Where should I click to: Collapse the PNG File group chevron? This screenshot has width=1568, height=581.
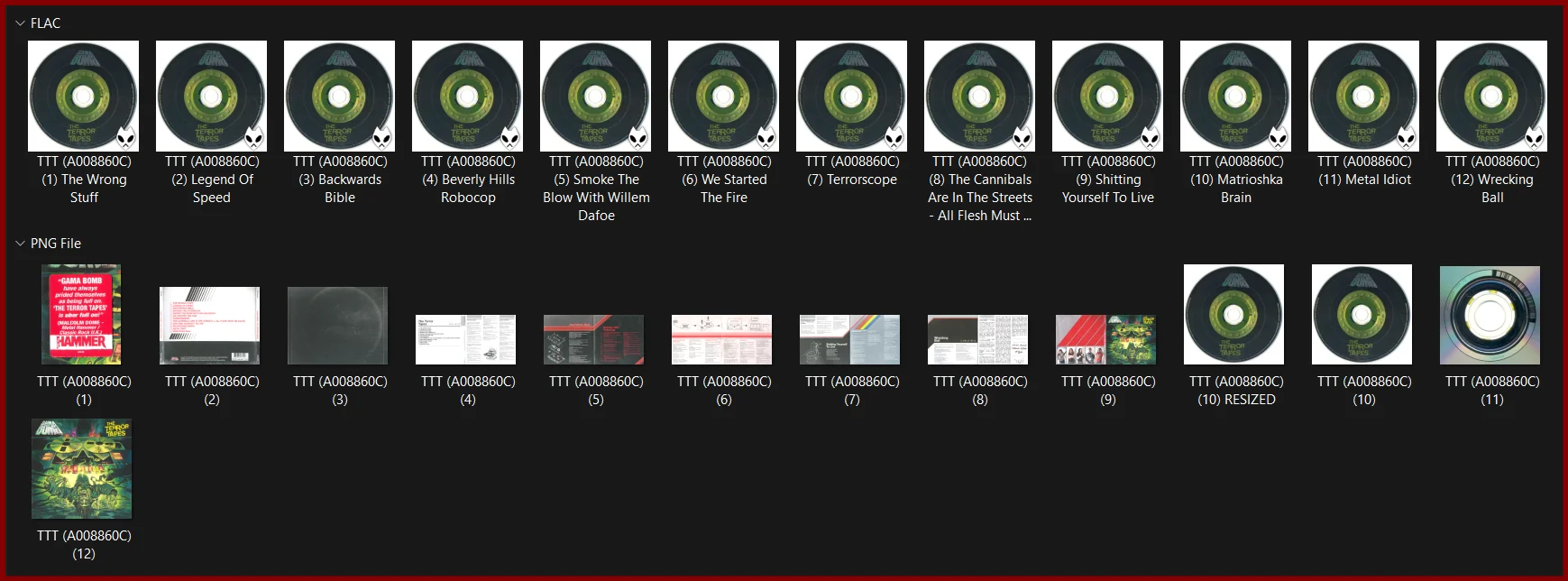click(20, 244)
